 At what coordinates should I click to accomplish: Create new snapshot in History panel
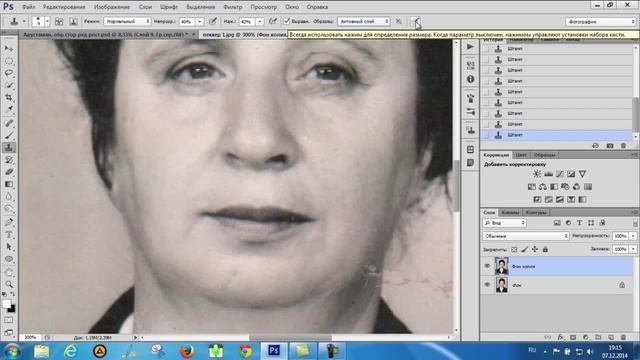pyautogui.click(x=610, y=146)
